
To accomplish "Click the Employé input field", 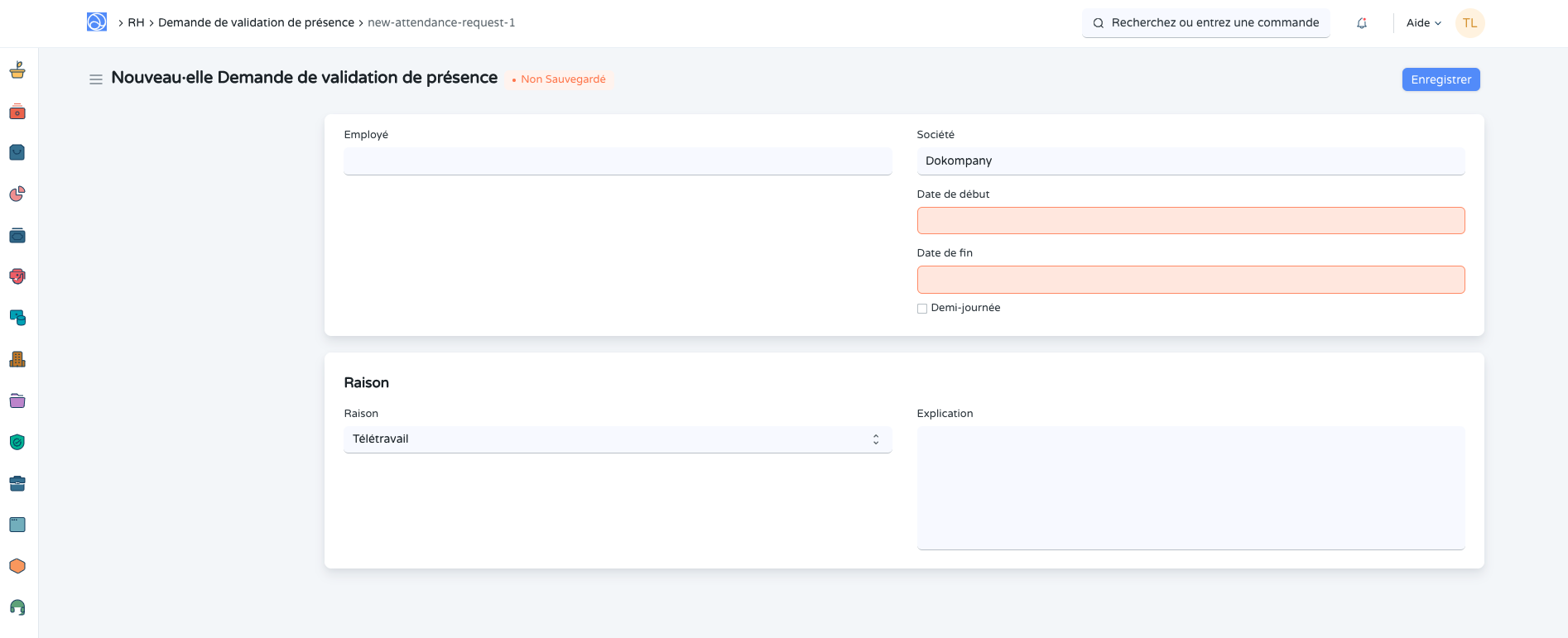I will [617, 161].
